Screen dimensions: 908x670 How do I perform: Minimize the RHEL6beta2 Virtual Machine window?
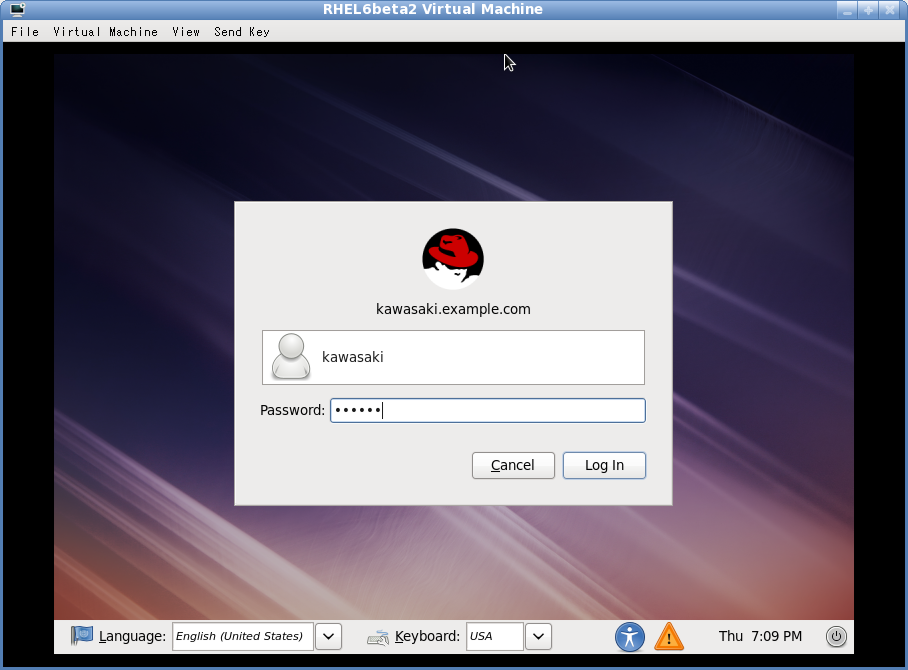tap(847, 10)
